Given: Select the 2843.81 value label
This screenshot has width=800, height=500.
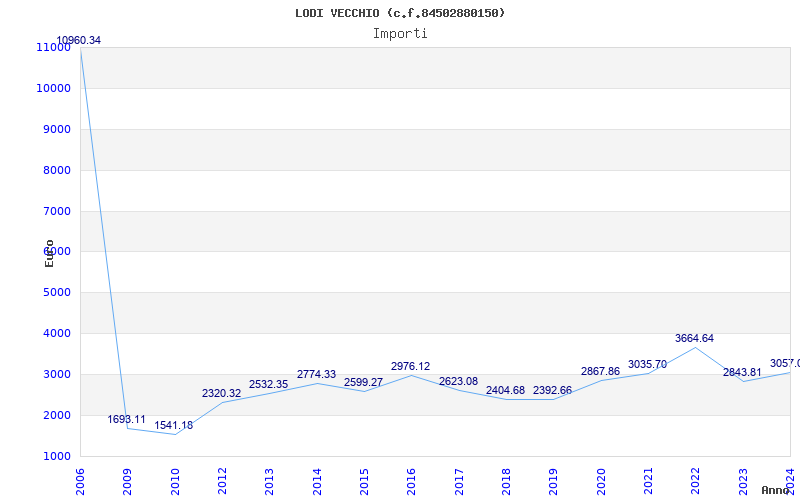Looking at the screenshot, I should [x=742, y=372].
